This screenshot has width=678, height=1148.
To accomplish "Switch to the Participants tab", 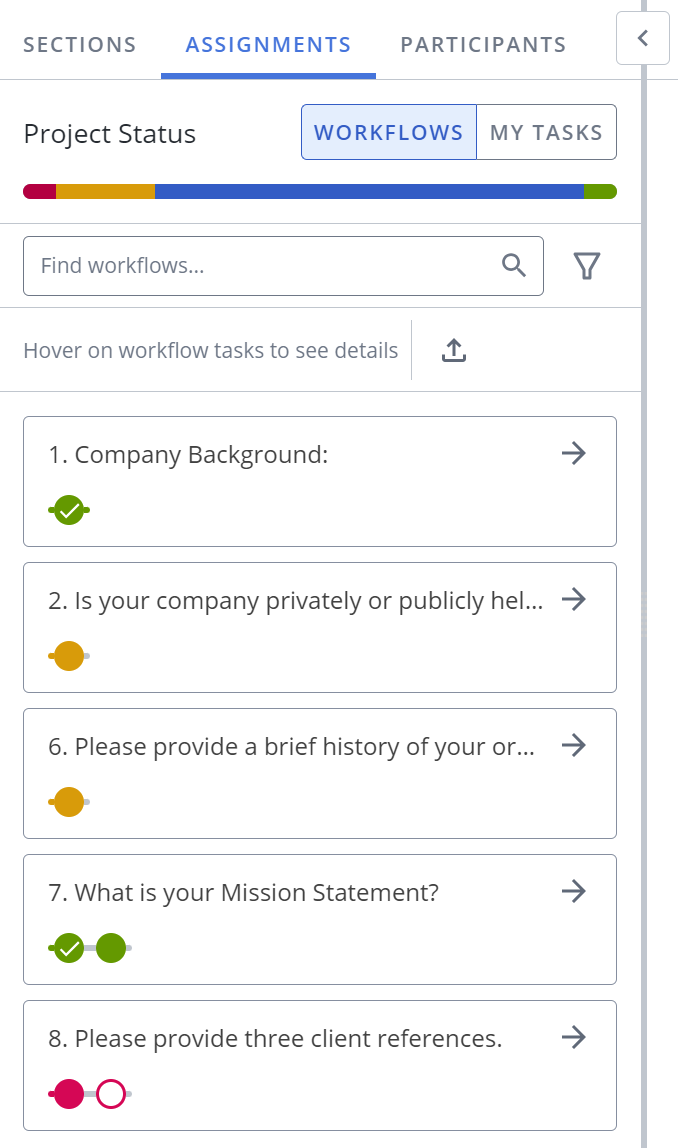I will click(483, 45).
